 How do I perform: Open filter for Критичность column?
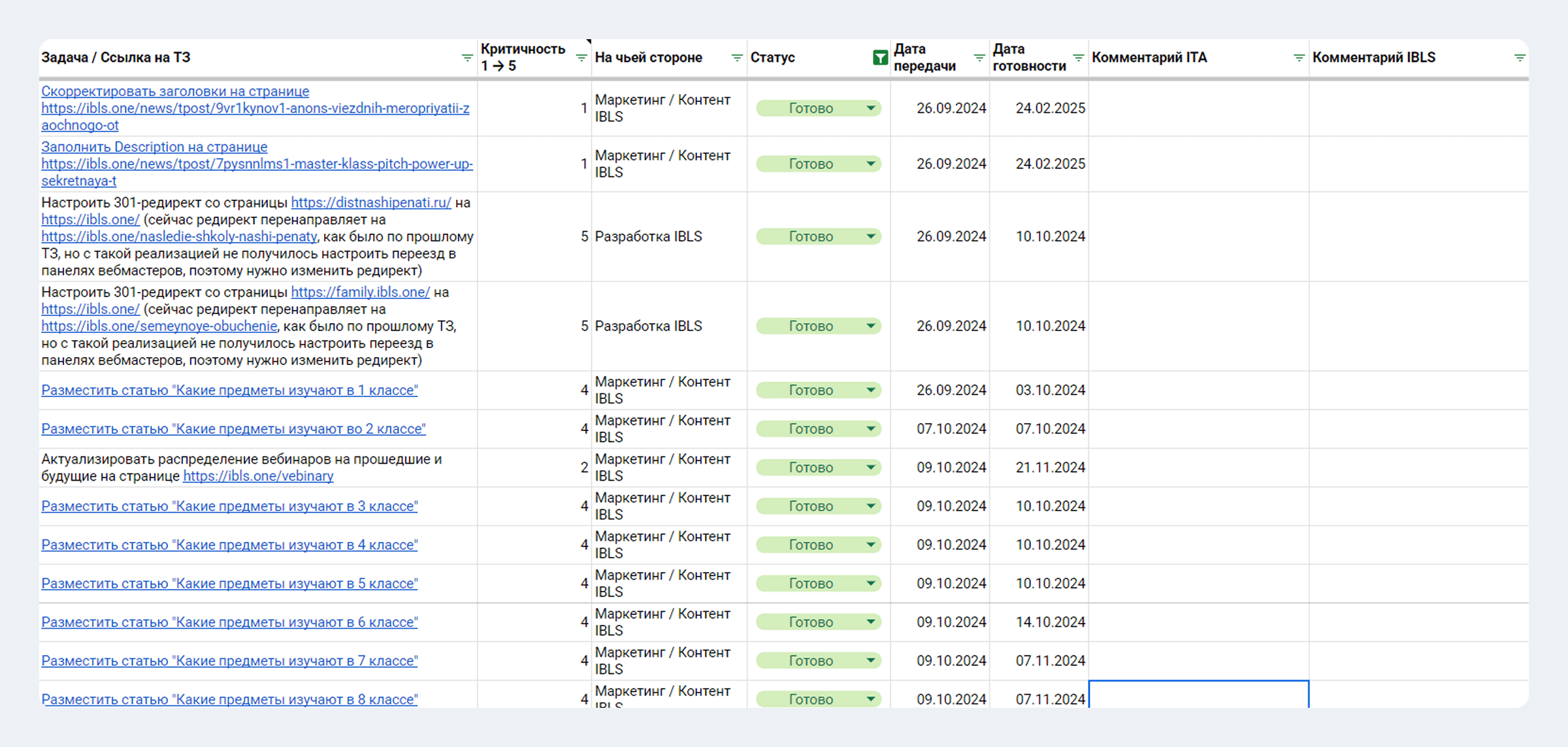pyautogui.click(x=581, y=57)
